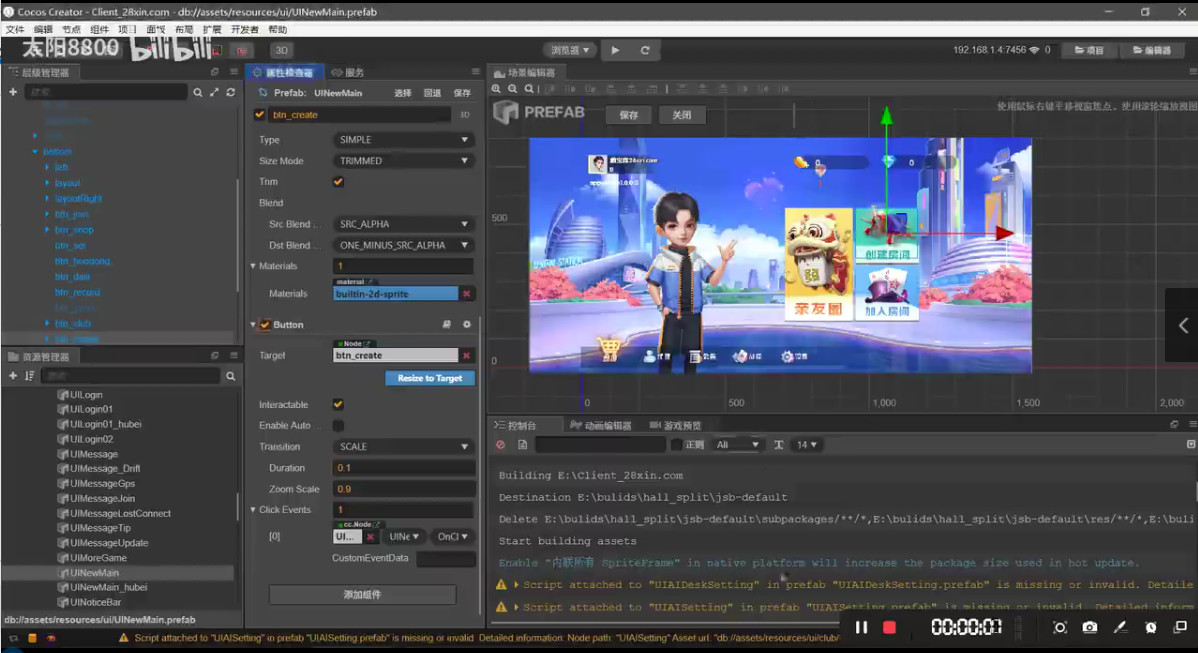Play the project preview
1198x653 pixels.
616,50
